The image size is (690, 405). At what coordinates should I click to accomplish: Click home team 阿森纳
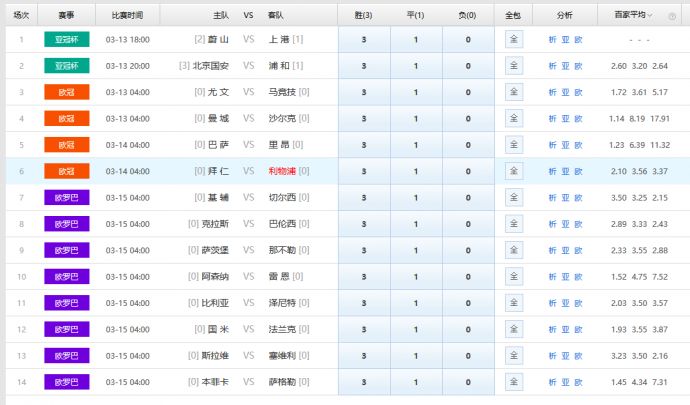tap(215, 277)
